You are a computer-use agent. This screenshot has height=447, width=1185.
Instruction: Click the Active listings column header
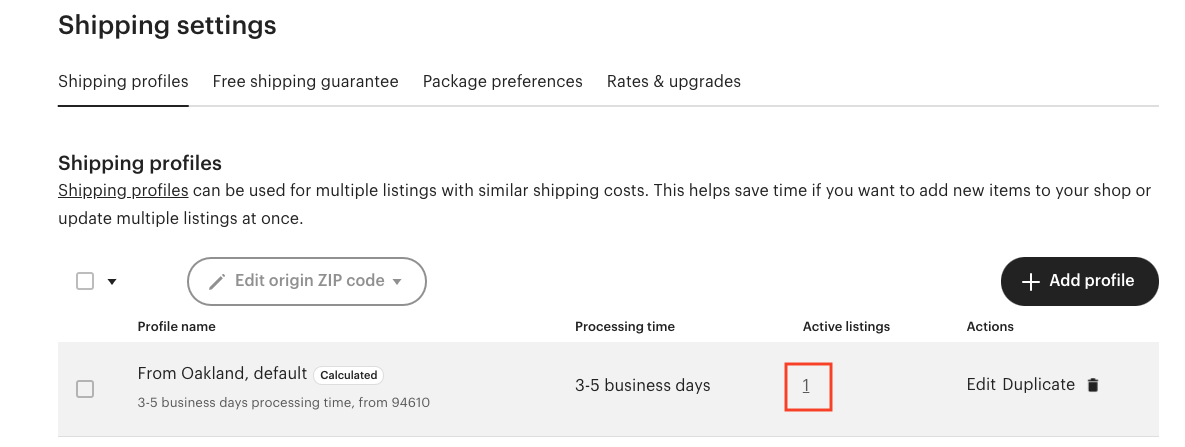[846, 326]
